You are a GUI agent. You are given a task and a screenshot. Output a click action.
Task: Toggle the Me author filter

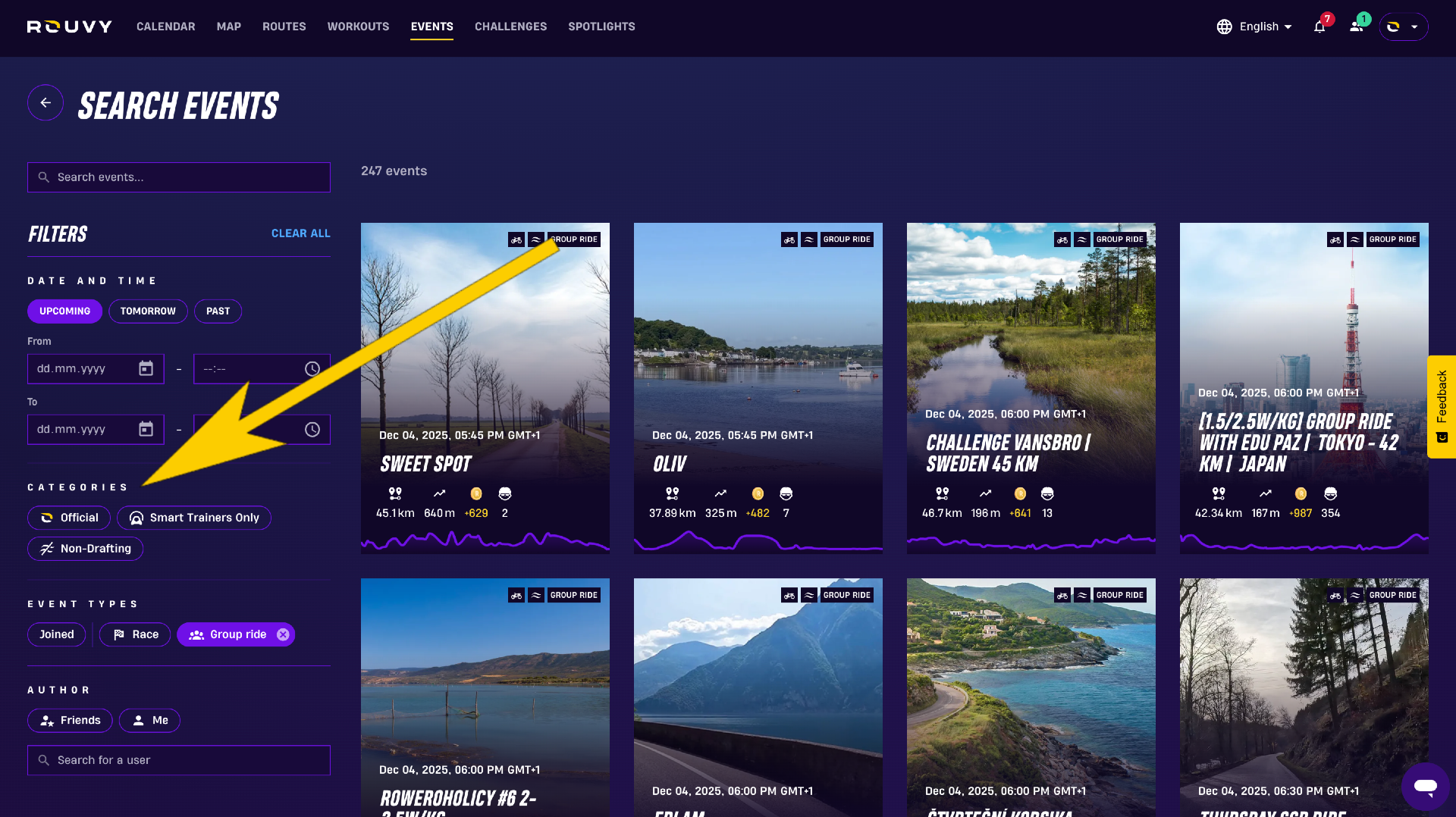149,720
